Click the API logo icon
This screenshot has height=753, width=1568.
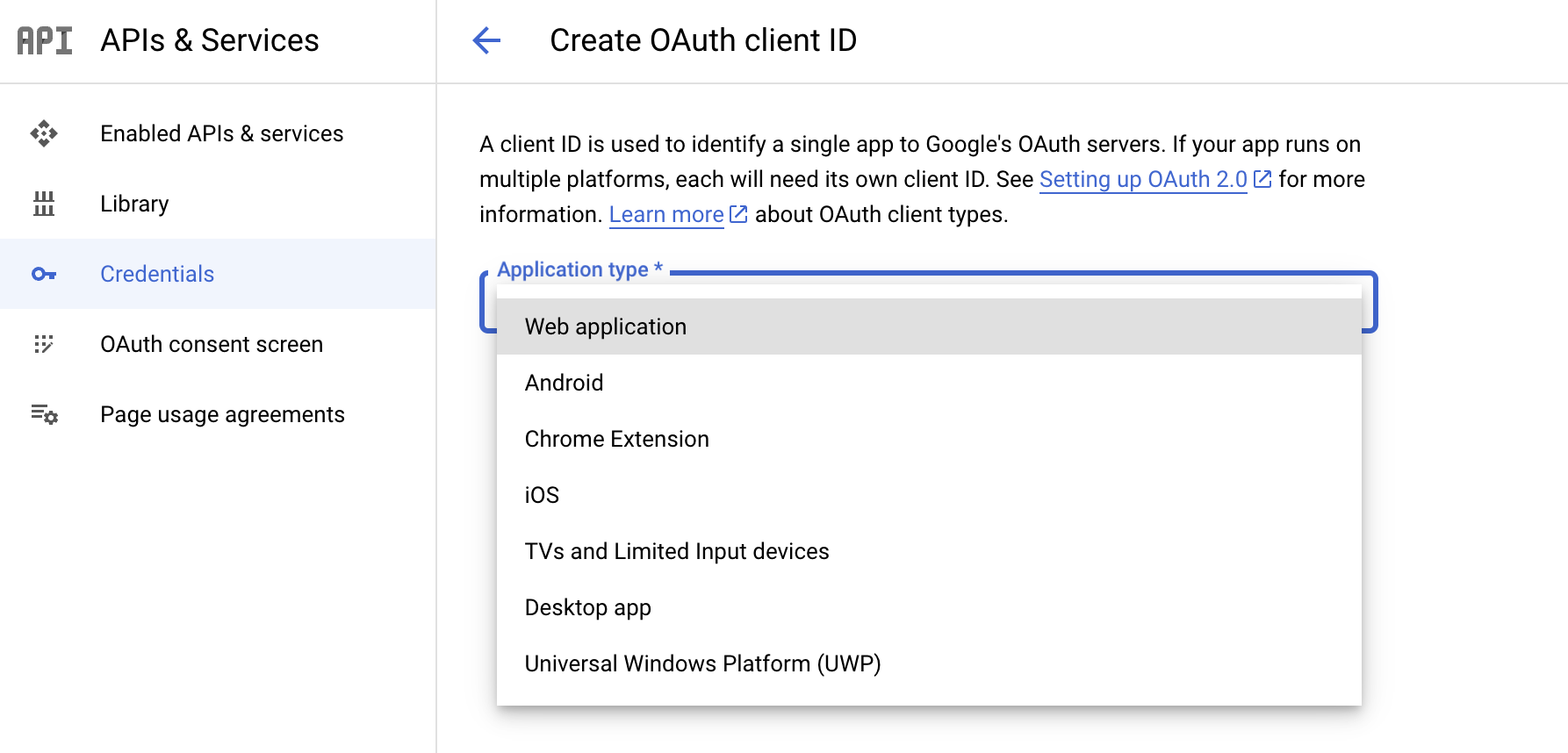point(45,40)
